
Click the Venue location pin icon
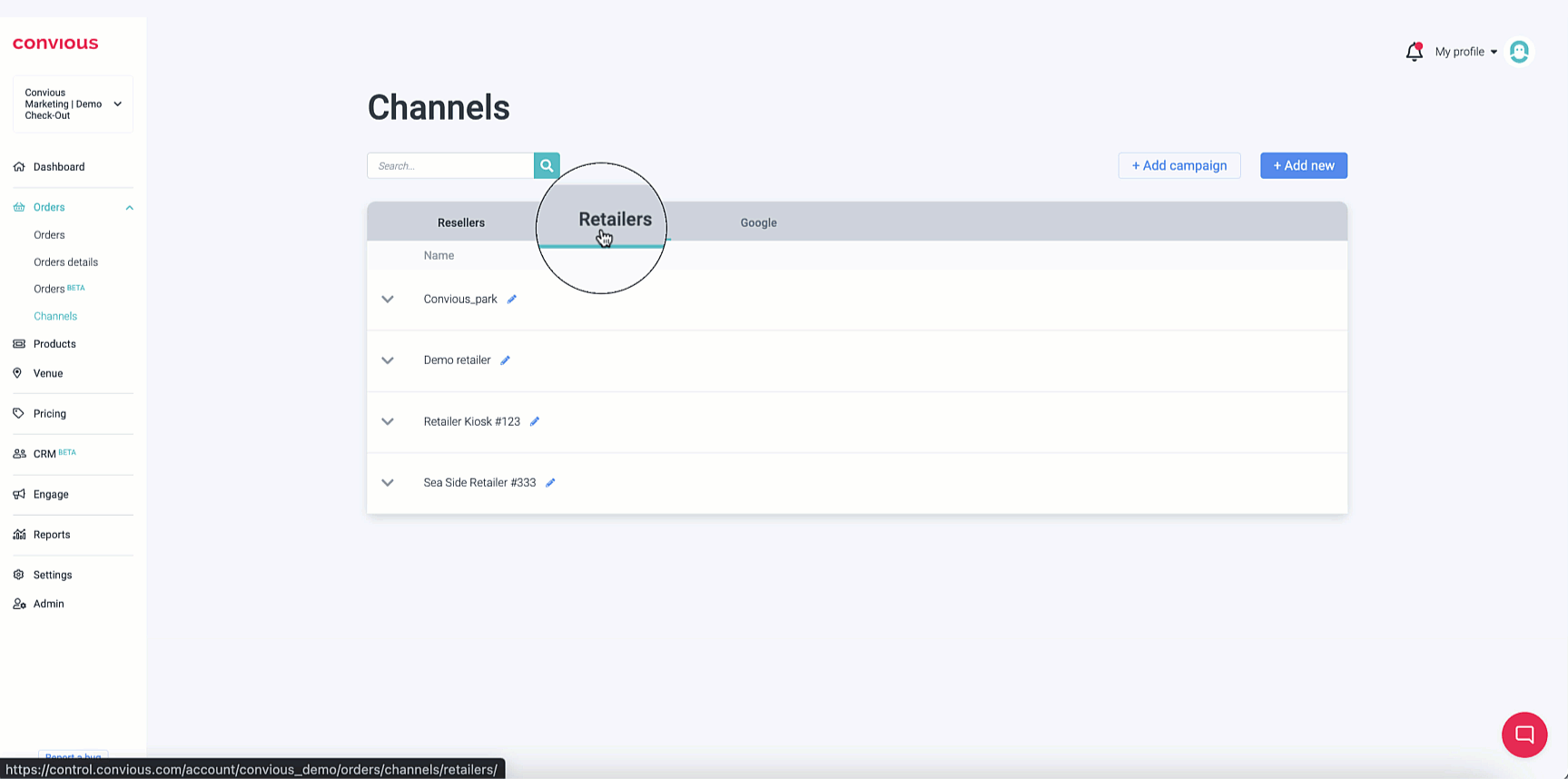point(17,373)
